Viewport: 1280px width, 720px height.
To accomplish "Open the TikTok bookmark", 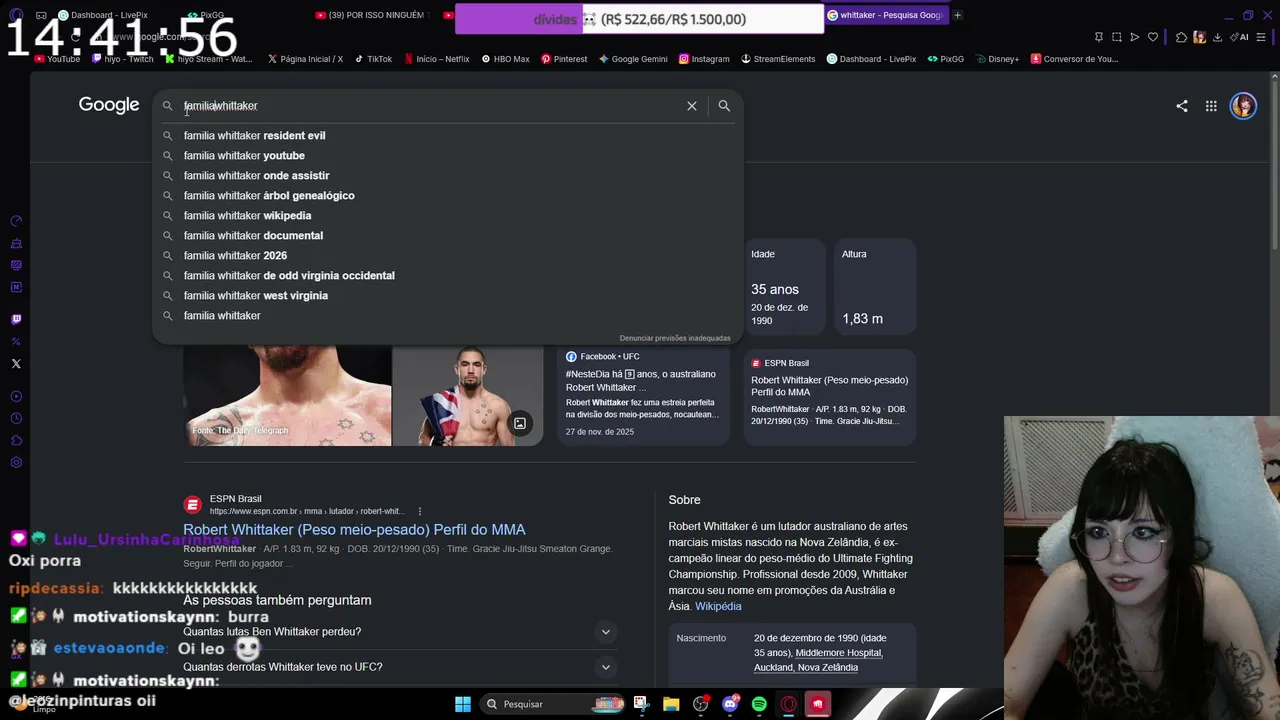I will [372, 59].
